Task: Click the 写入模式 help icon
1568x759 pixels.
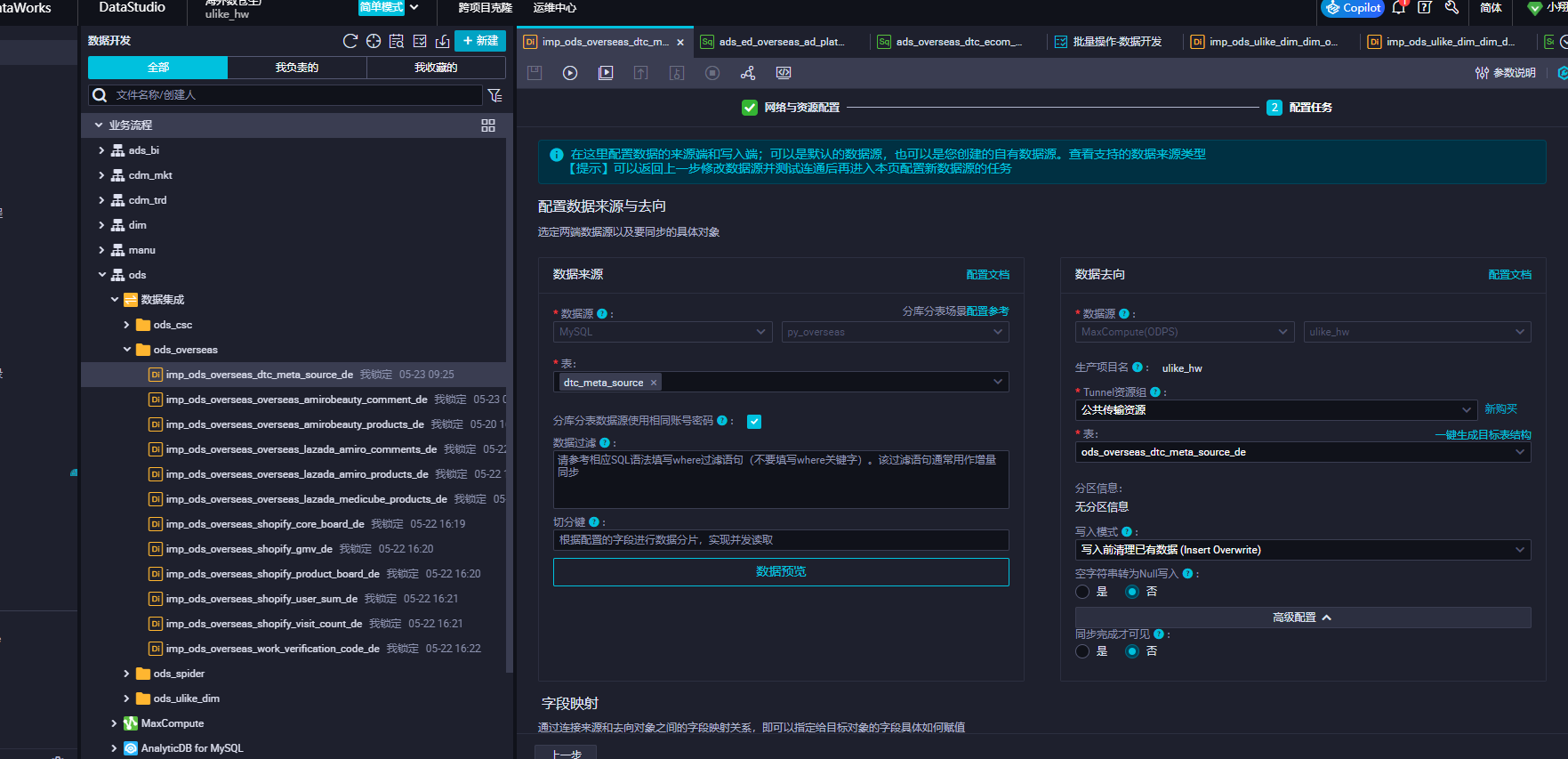Action: [x=1127, y=531]
